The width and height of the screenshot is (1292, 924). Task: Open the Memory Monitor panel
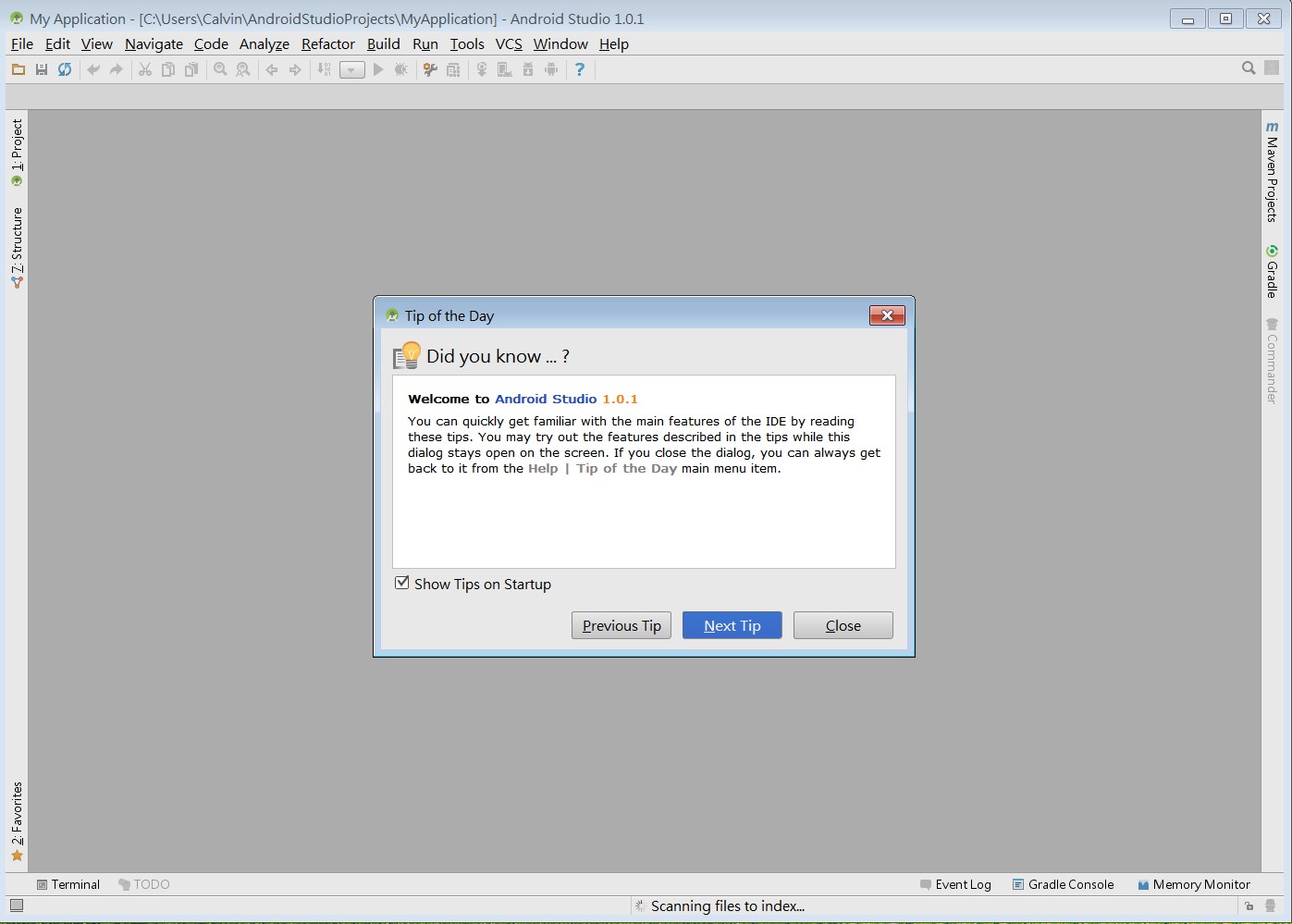[1193, 884]
